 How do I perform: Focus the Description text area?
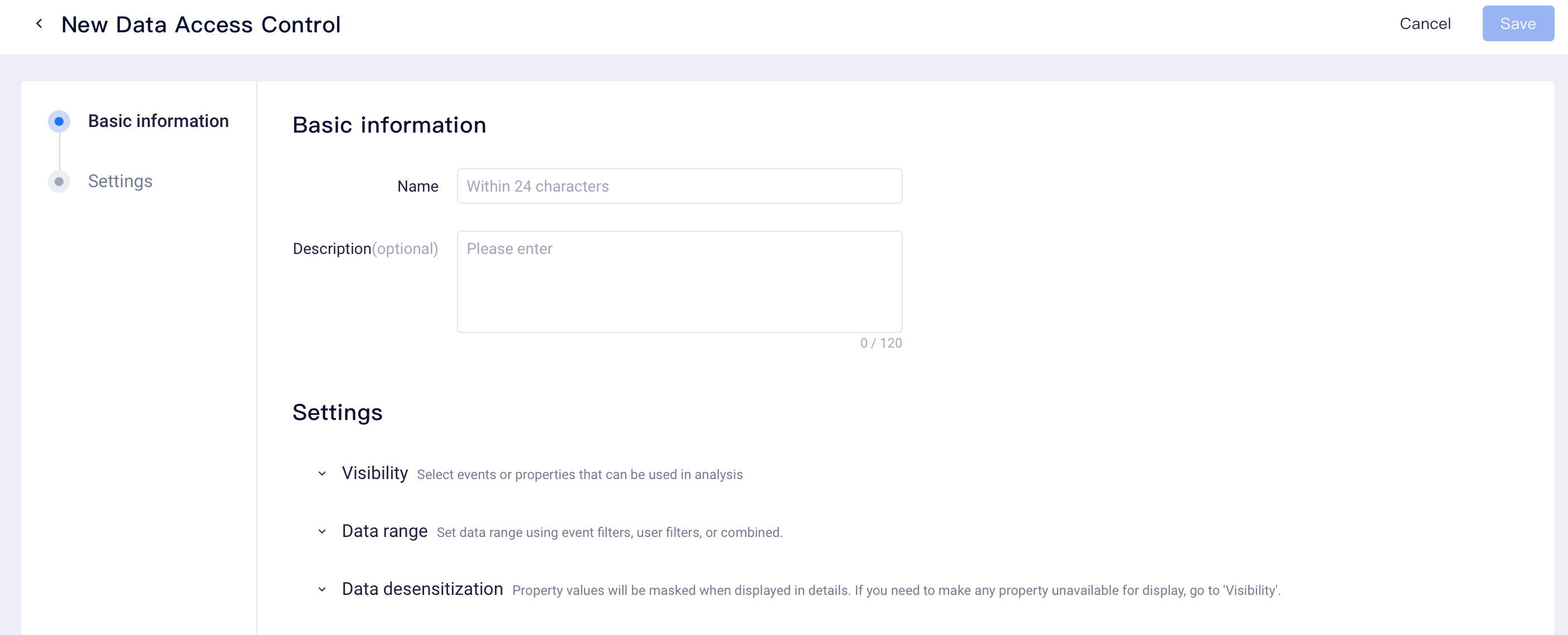coord(679,282)
